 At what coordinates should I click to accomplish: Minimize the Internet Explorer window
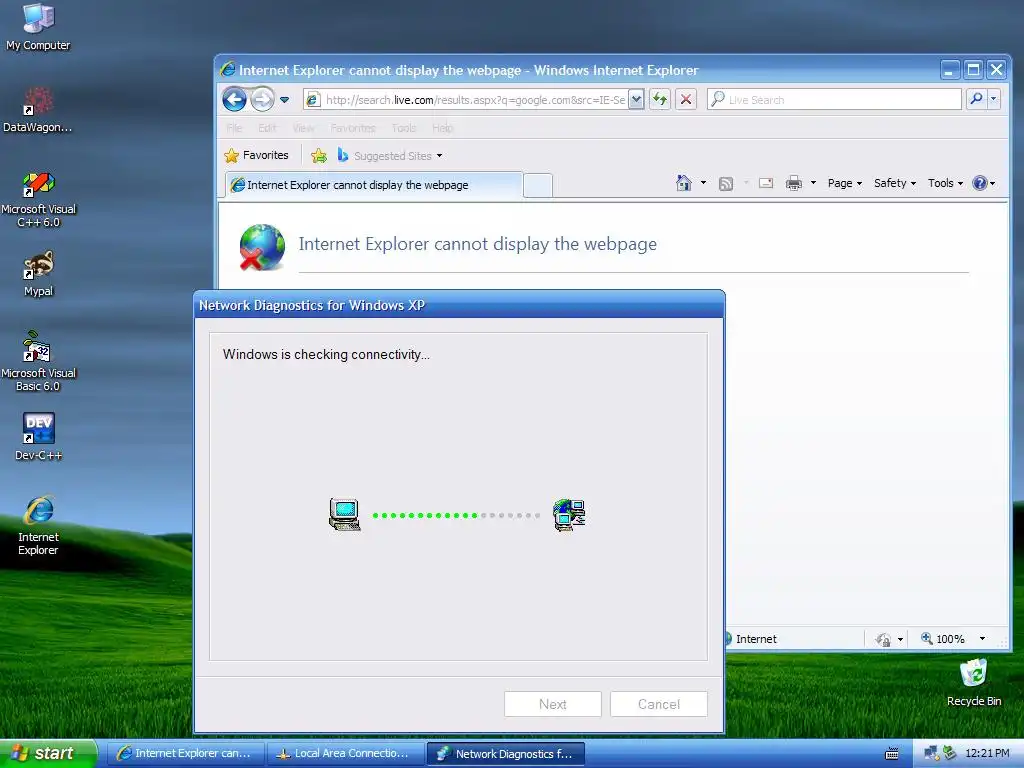pos(950,70)
